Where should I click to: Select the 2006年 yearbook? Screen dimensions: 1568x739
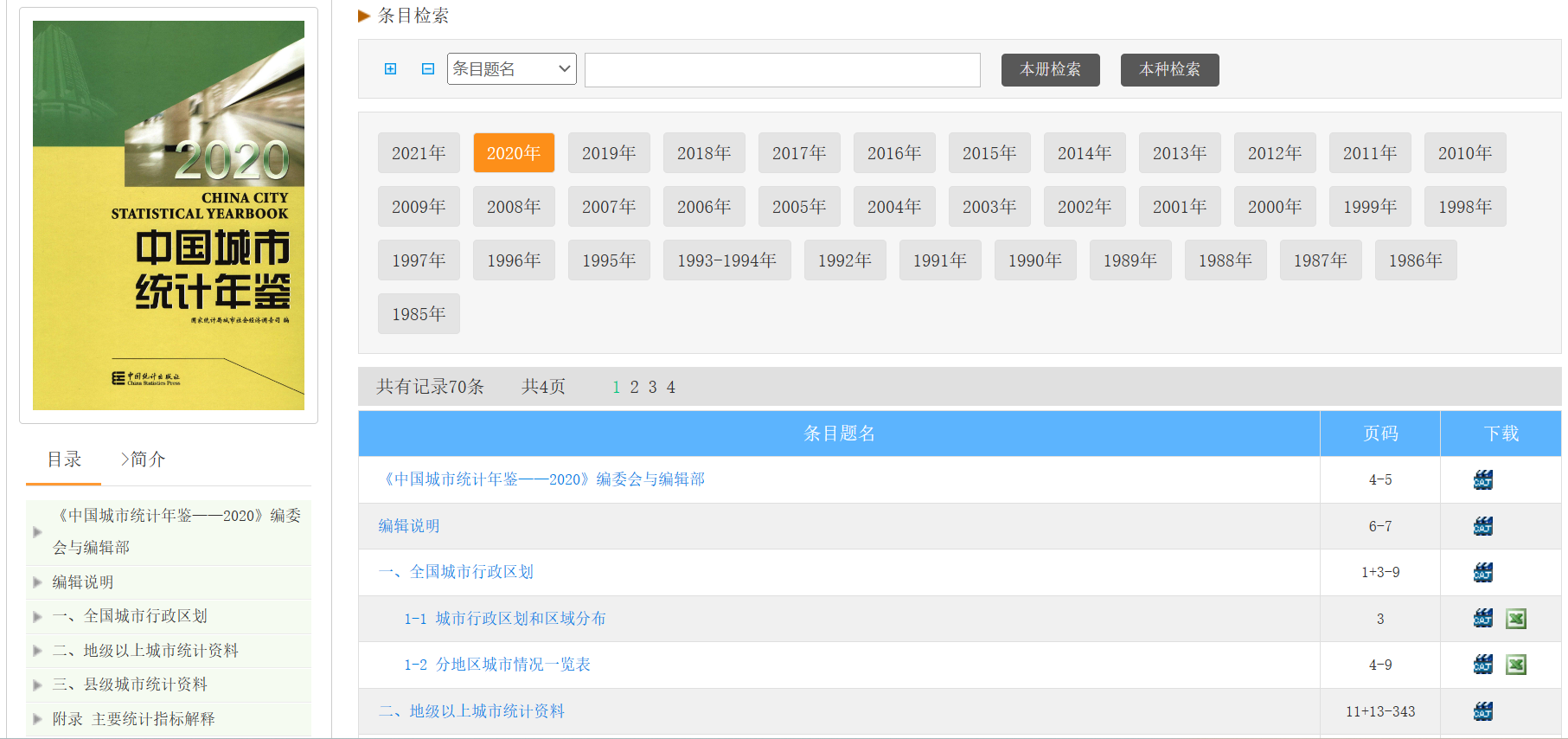click(704, 207)
